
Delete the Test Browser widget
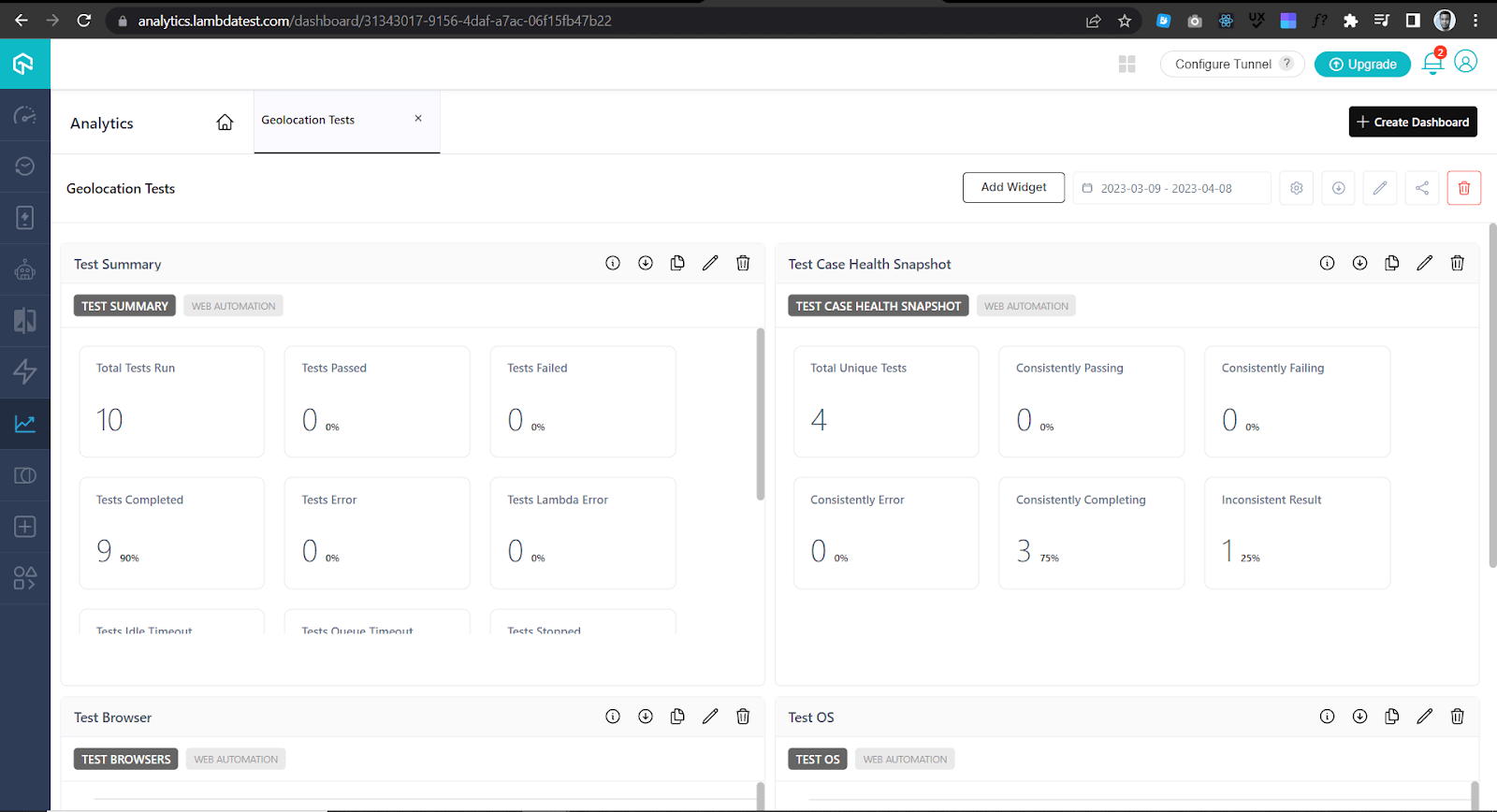pyautogui.click(x=743, y=717)
